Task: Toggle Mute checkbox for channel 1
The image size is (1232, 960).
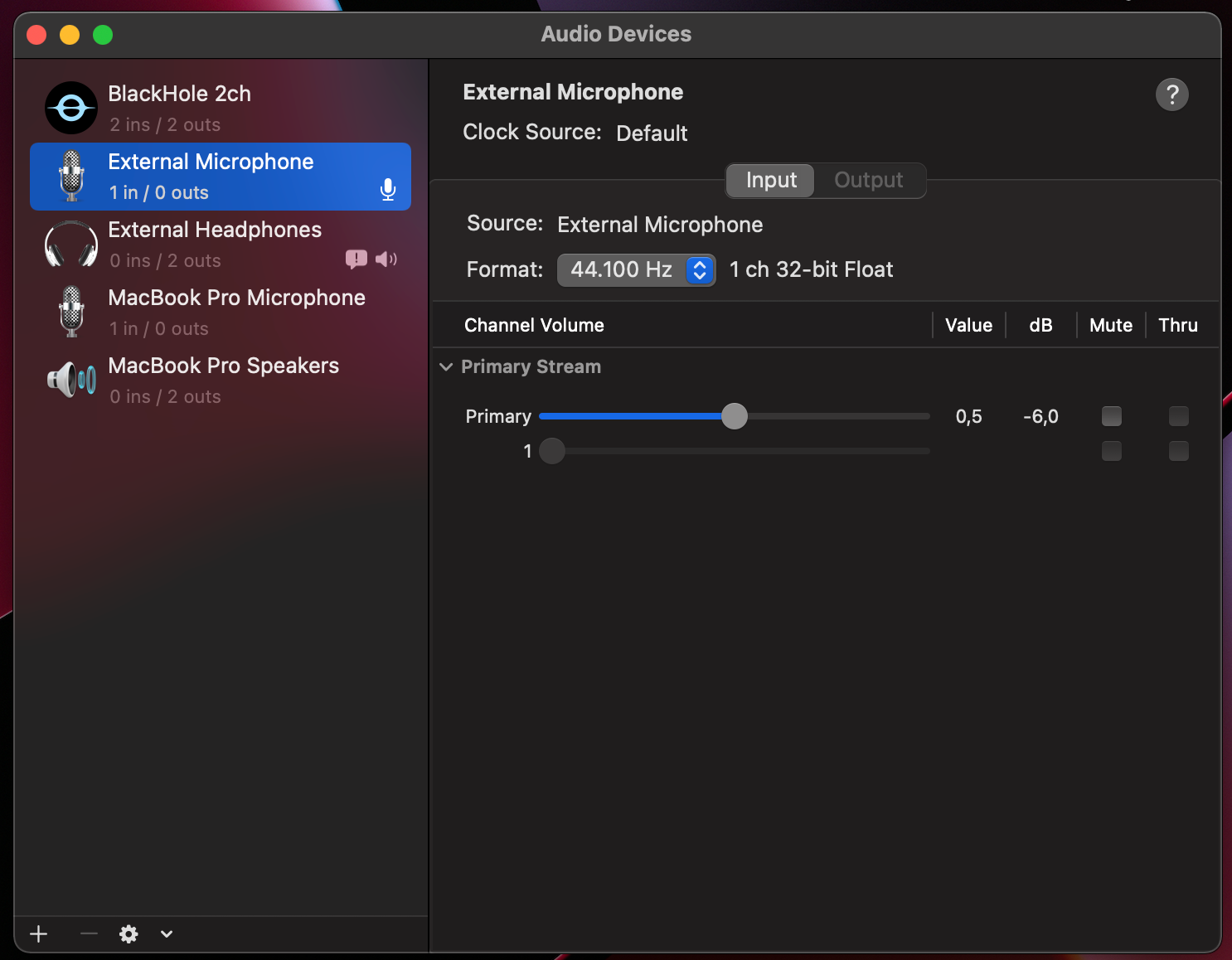Action: pyautogui.click(x=1112, y=451)
